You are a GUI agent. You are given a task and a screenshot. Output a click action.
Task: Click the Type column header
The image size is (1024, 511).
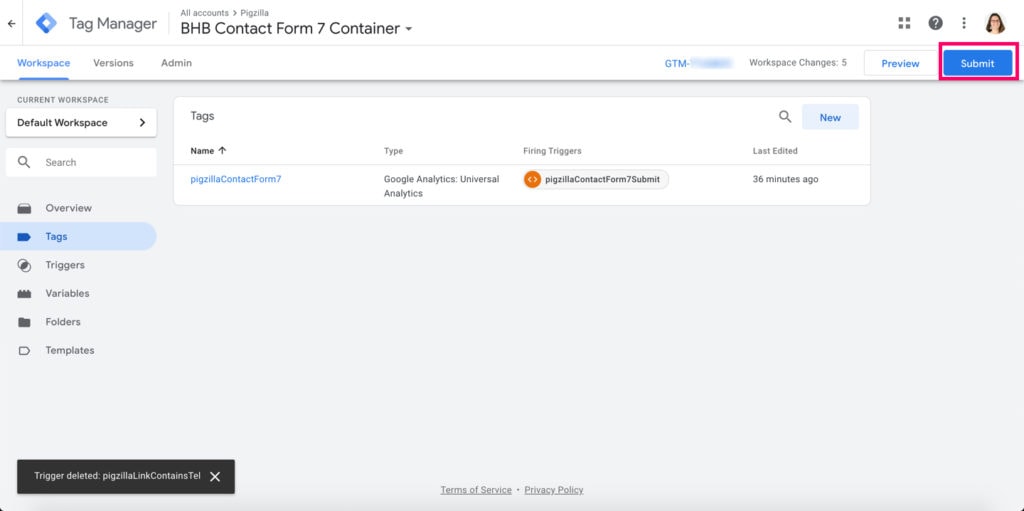[x=393, y=151]
